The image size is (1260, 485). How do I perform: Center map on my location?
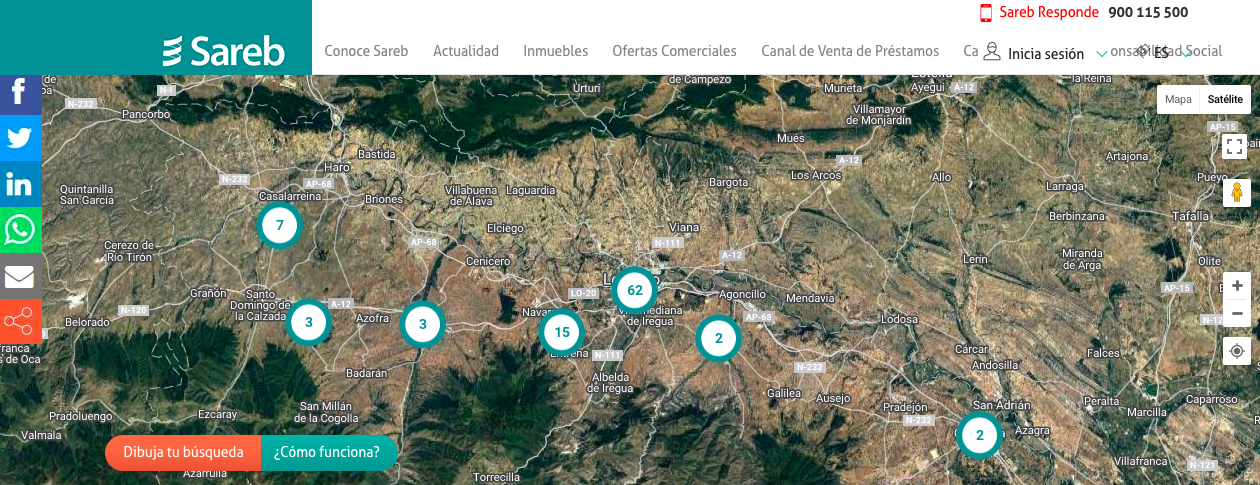point(1237,351)
